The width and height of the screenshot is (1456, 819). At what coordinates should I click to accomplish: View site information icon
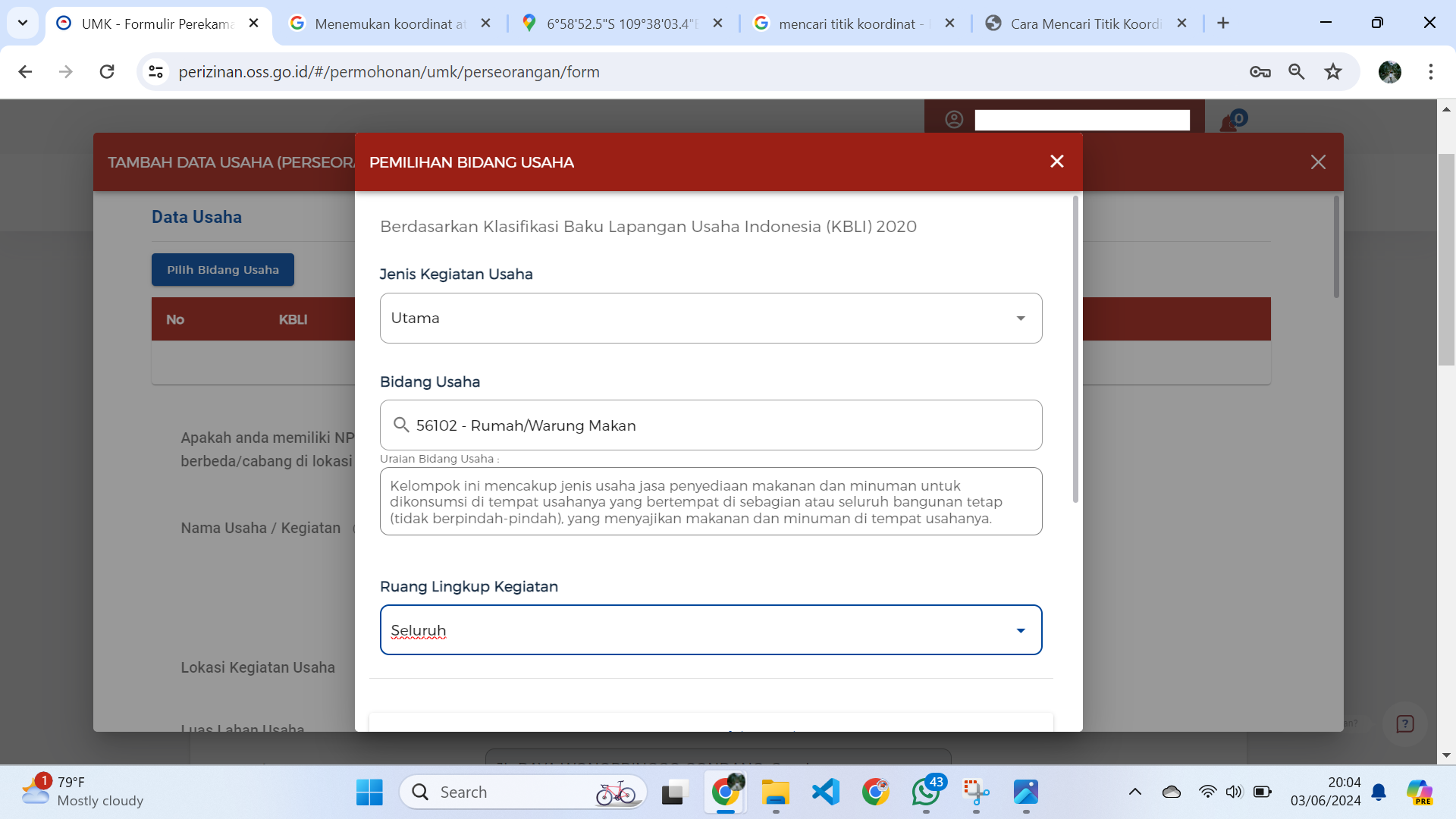pos(156,71)
